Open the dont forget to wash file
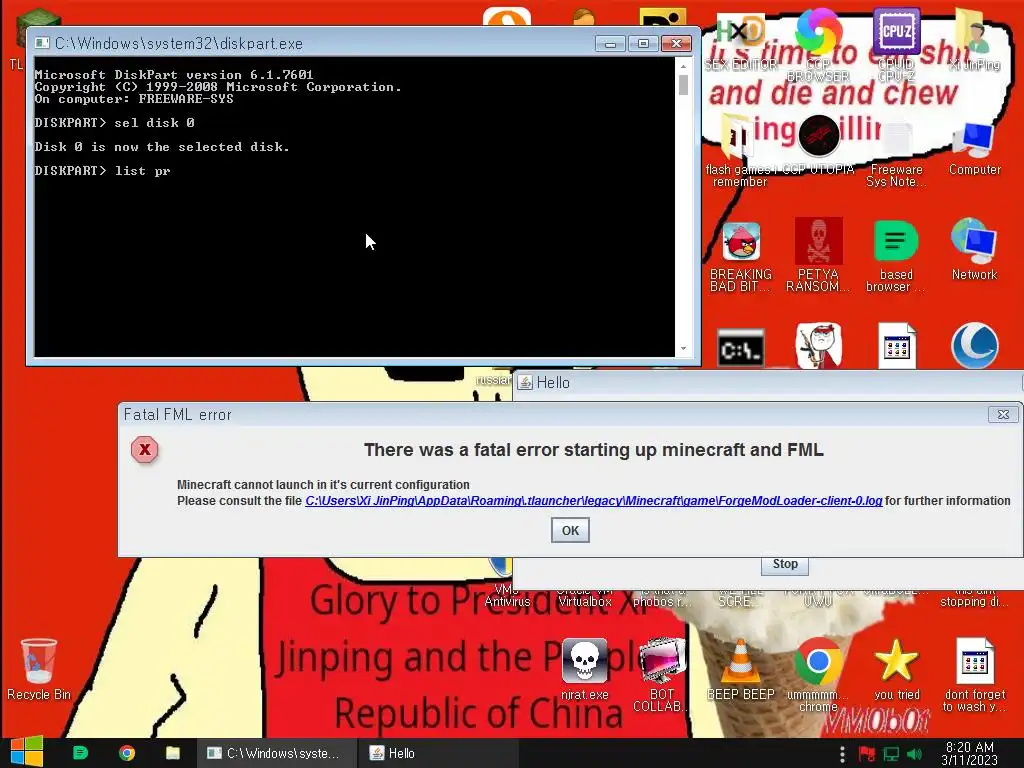1024x768 pixels. click(974, 675)
